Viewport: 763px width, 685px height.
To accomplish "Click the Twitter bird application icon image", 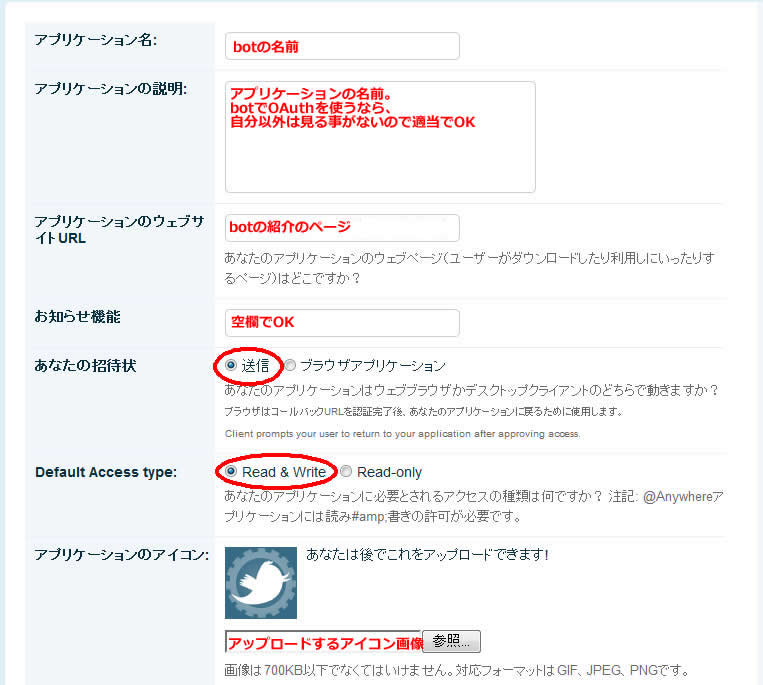I will click(x=261, y=583).
